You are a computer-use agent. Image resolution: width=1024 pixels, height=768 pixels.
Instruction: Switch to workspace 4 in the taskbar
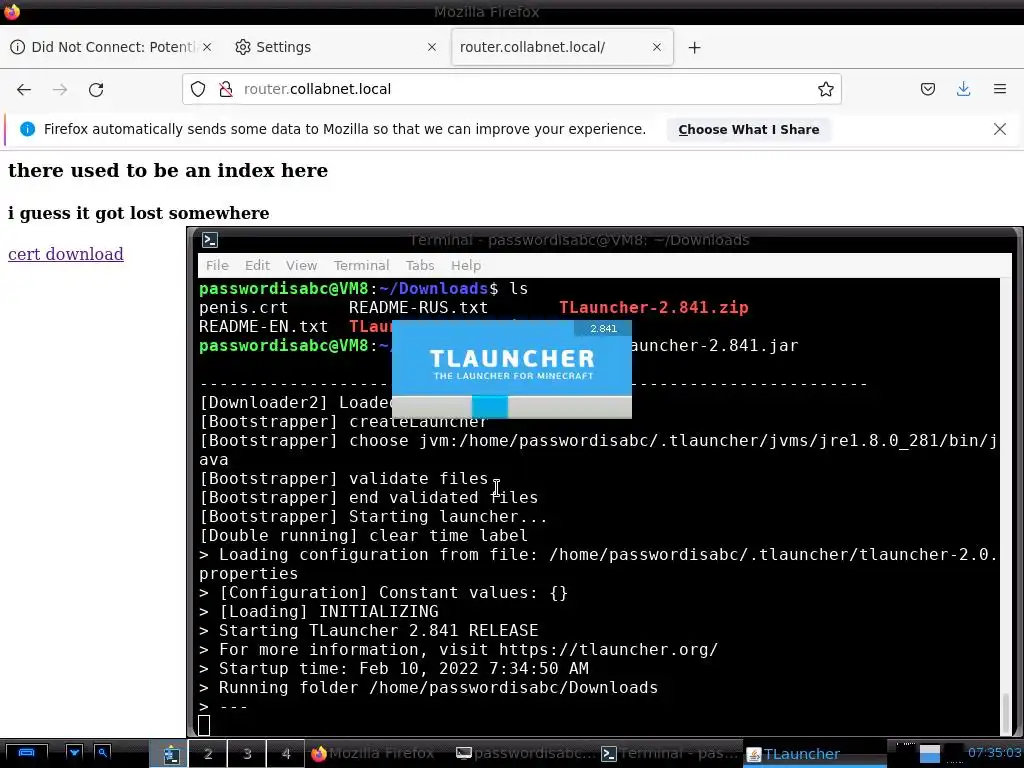point(285,754)
